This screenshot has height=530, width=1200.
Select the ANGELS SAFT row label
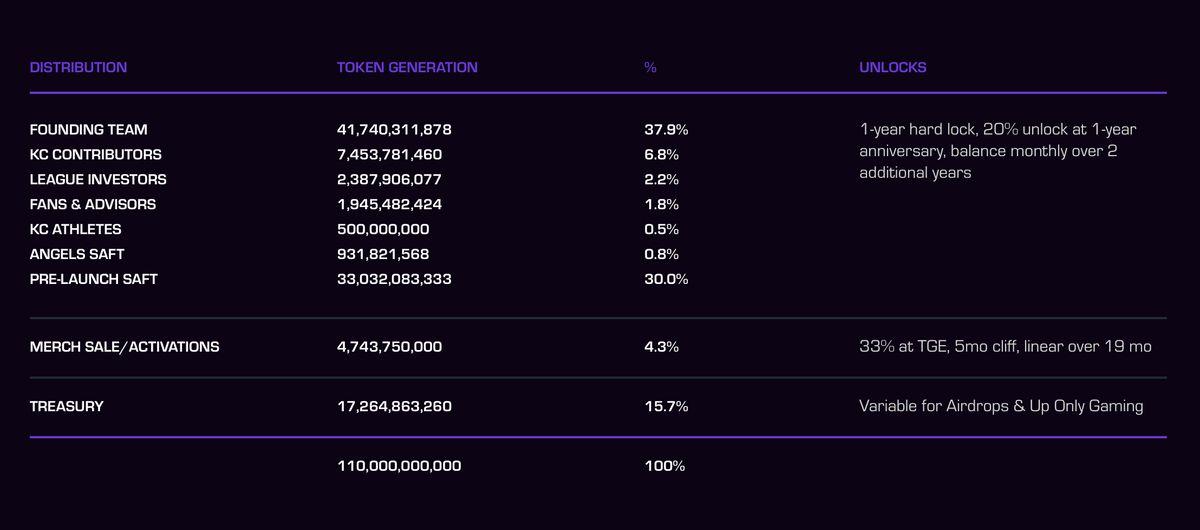tap(77, 254)
